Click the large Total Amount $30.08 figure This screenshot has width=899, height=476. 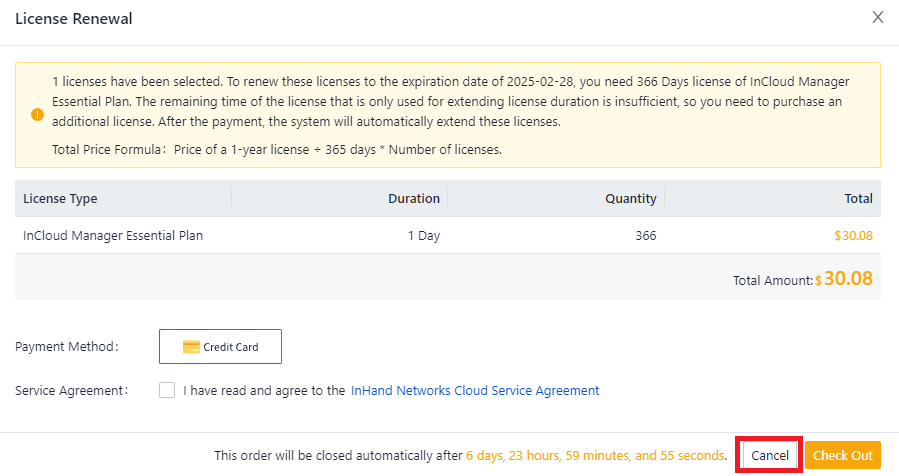847,279
